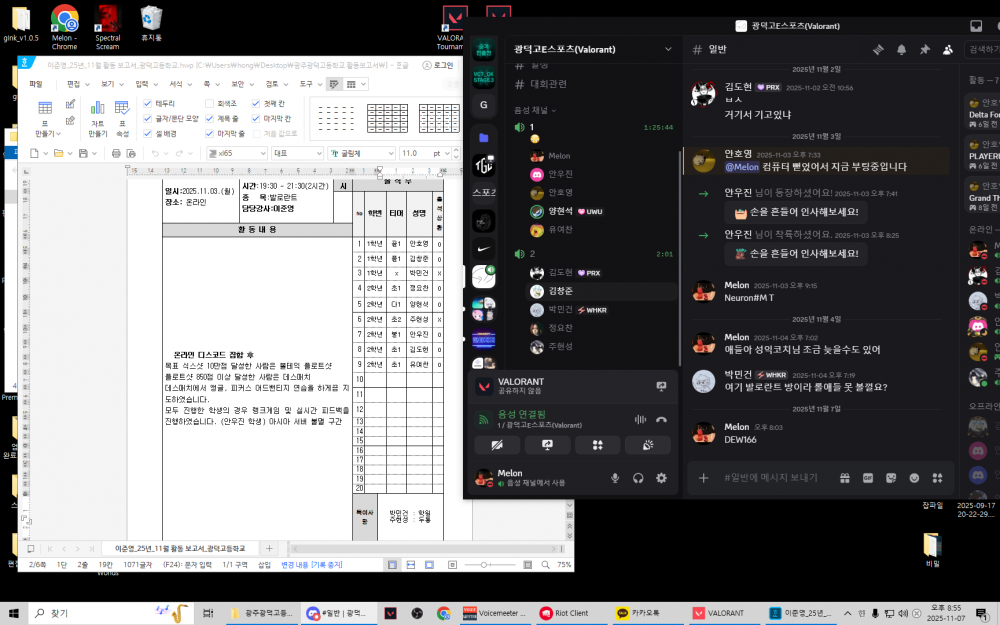Turn on camera in voice panel
Image resolution: width=1000 pixels, height=625 pixels.
point(498,446)
